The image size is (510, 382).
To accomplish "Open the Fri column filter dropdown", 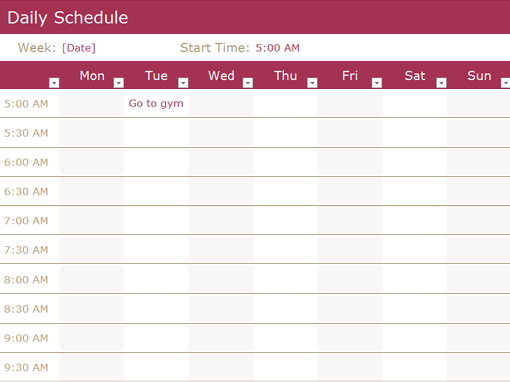I will (377, 82).
